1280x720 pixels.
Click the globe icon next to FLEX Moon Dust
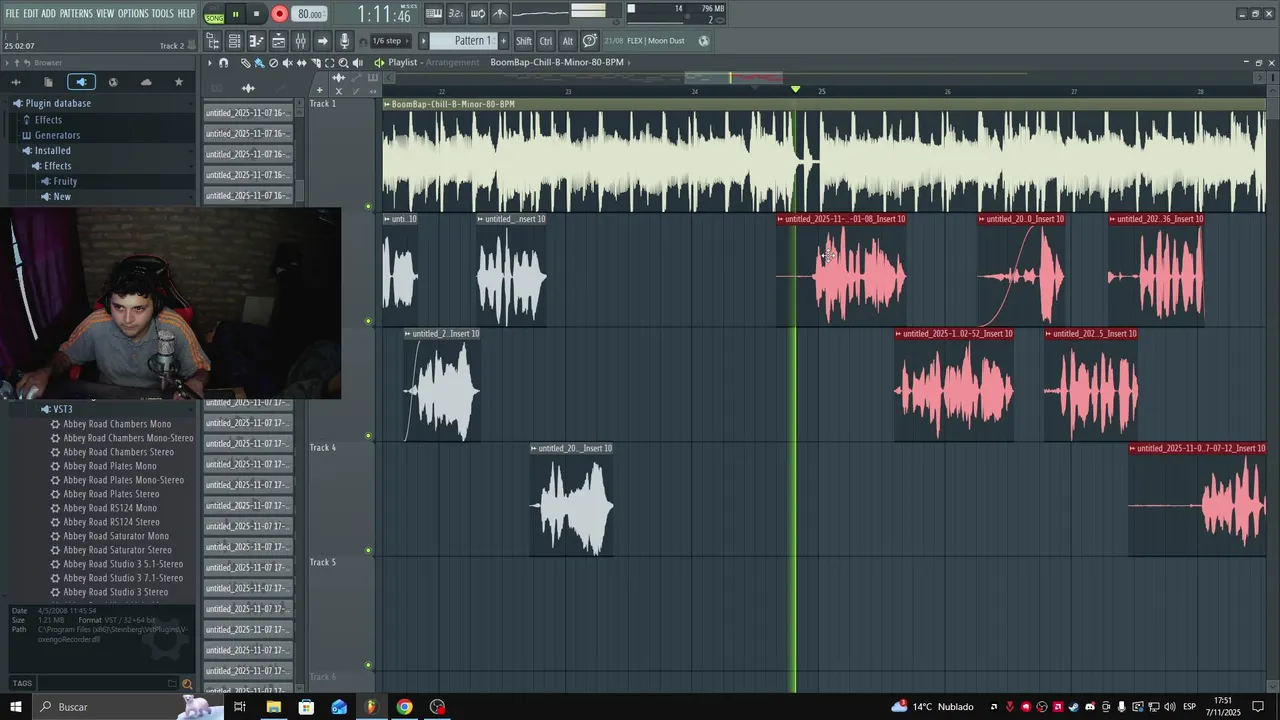point(704,41)
